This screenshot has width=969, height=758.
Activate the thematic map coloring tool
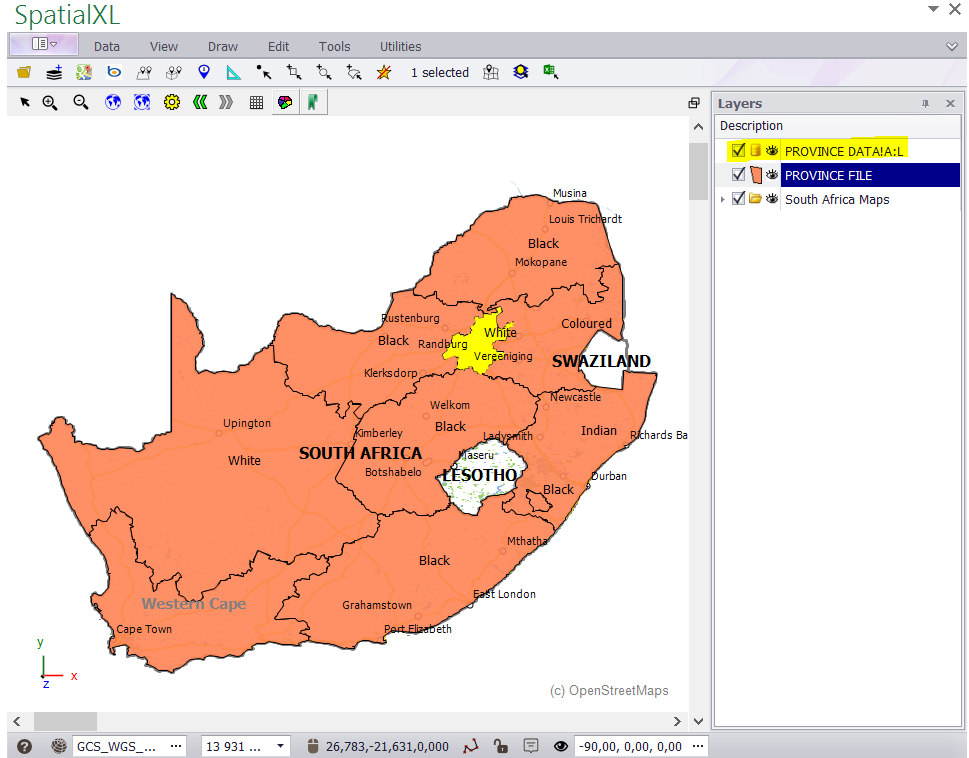pyautogui.click(x=285, y=101)
